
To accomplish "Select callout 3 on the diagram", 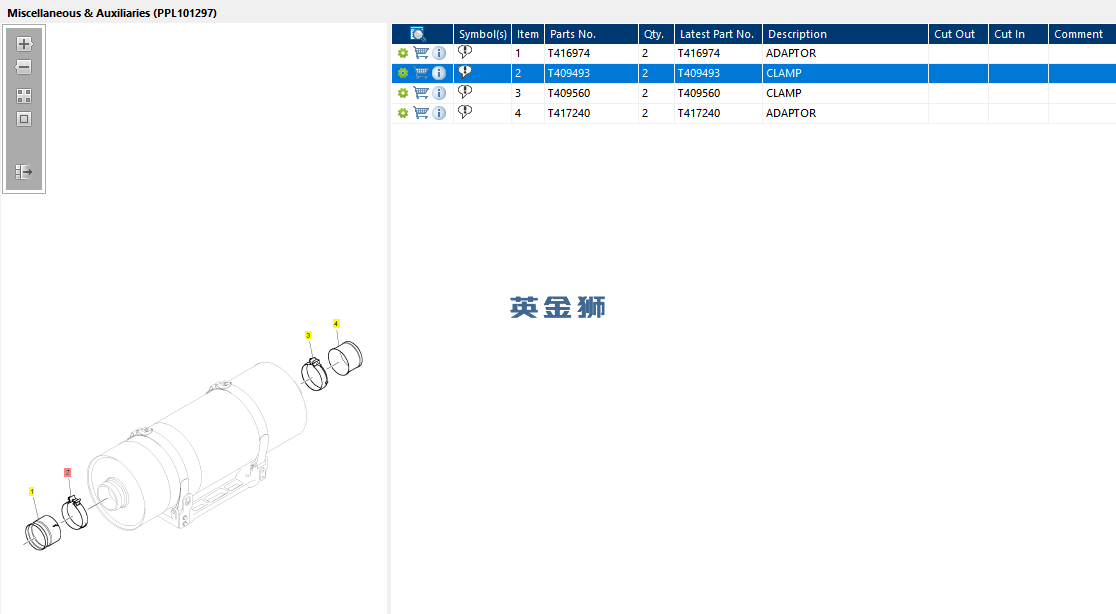I will [x=308, y=335].
